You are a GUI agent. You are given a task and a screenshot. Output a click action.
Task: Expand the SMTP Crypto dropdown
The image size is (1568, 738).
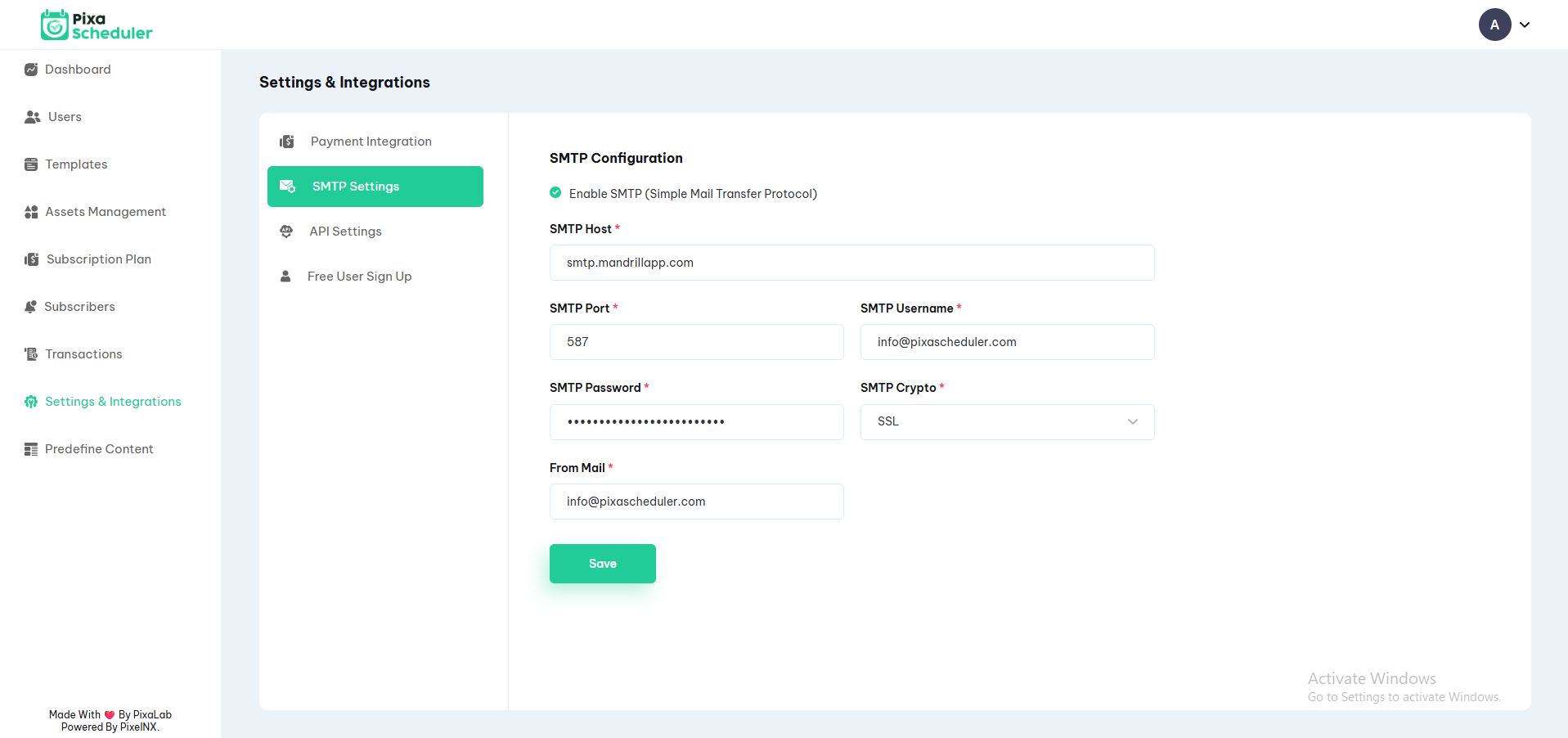(x=1007, y=422)
